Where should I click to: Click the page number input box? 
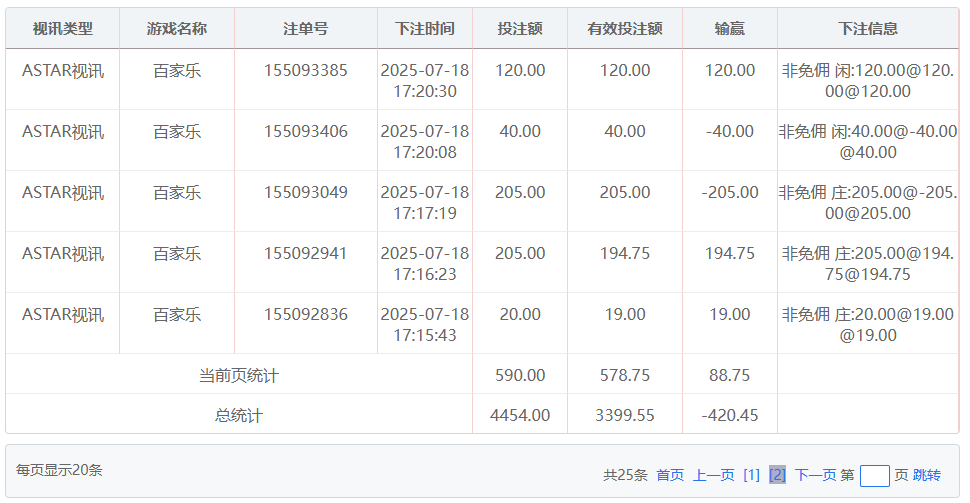click(874, 475)
